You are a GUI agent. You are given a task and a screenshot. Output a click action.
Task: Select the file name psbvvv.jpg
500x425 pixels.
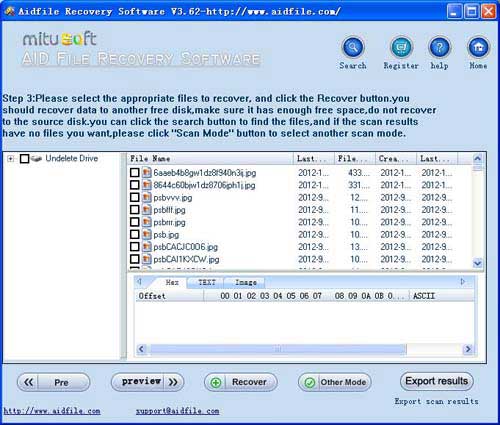pos(172,198)
